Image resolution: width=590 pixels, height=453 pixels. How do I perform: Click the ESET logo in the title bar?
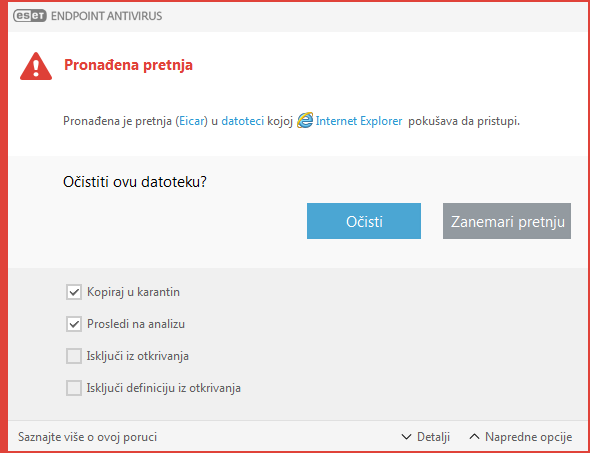(30, 16)
